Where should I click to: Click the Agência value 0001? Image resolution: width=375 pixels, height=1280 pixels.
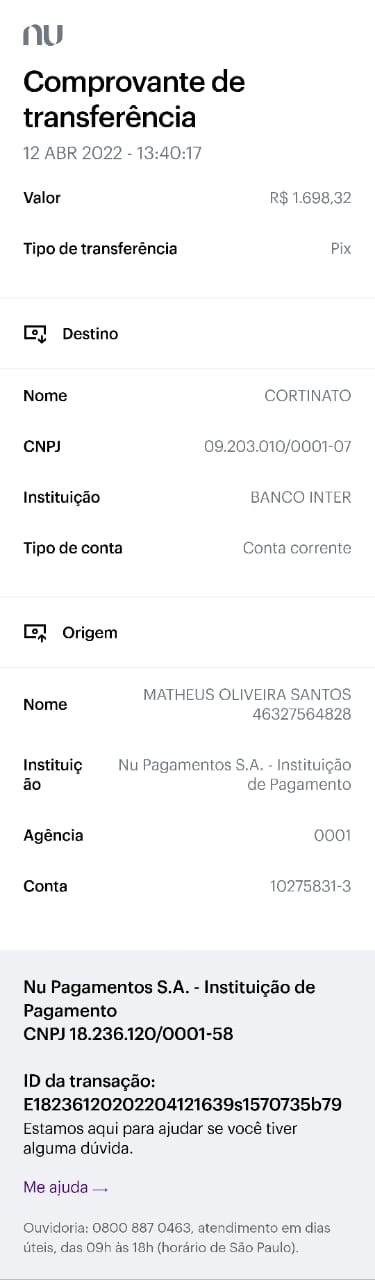click(333, 835)
